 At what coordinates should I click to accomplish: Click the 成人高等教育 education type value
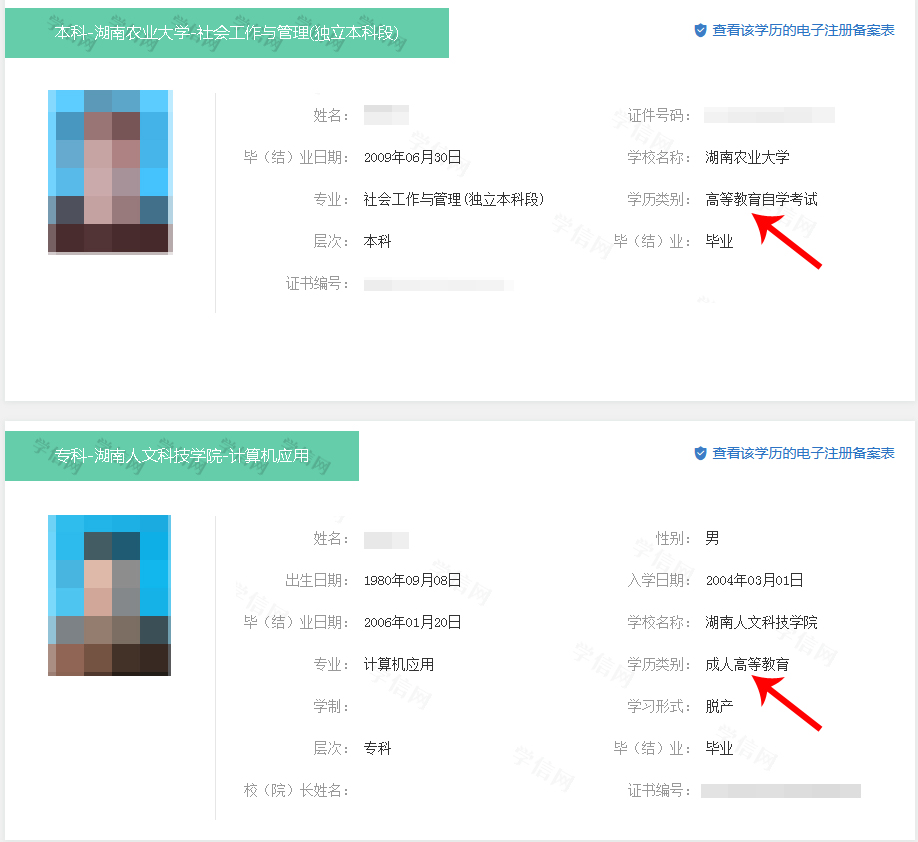tap(747, 665)
